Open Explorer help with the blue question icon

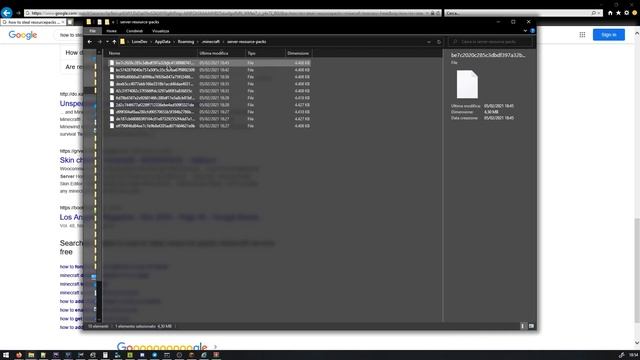(532, 31)
